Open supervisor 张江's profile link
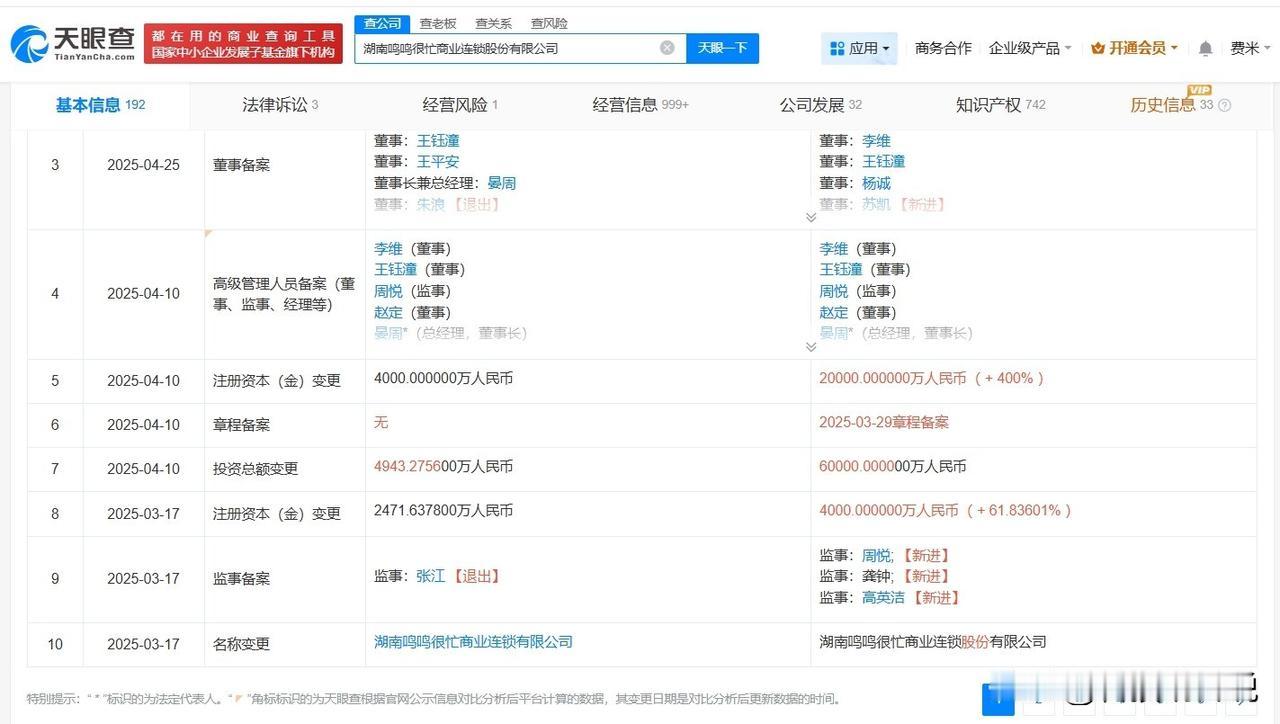1280x724 pixels. coord(431,576)
